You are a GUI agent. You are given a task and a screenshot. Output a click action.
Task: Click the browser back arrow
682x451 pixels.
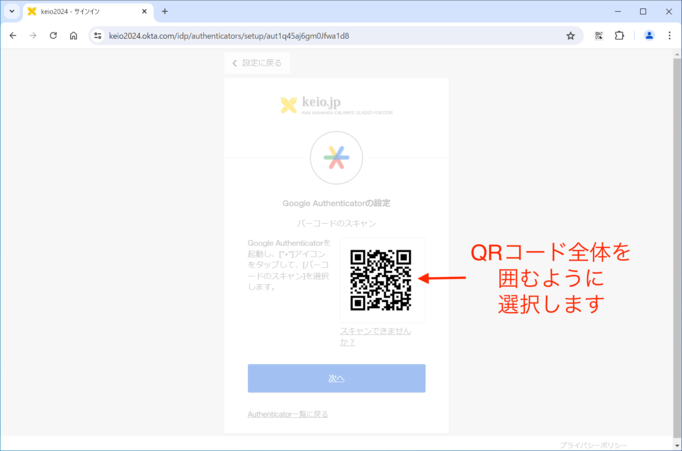click(x=13, y=35)
